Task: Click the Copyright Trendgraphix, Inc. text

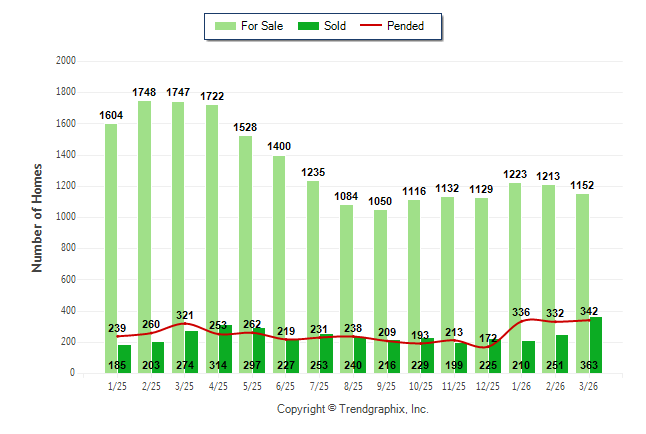Action: [x=352, y=410]
